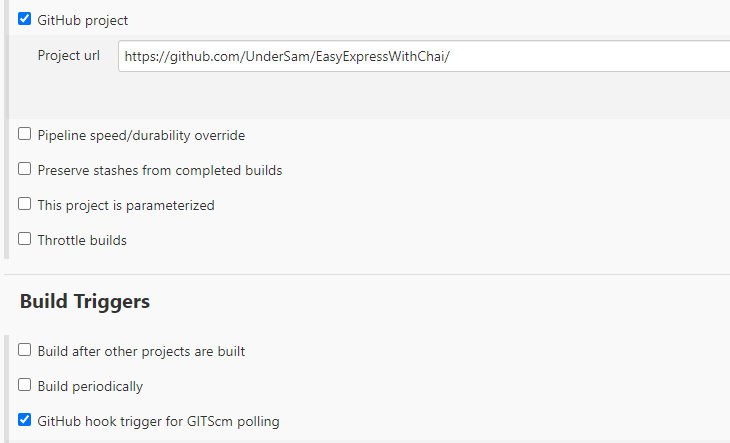Viewport: 730px width, 443px height.
Task: Enable the Throttle builds checkbox
Action: (24, 239)
